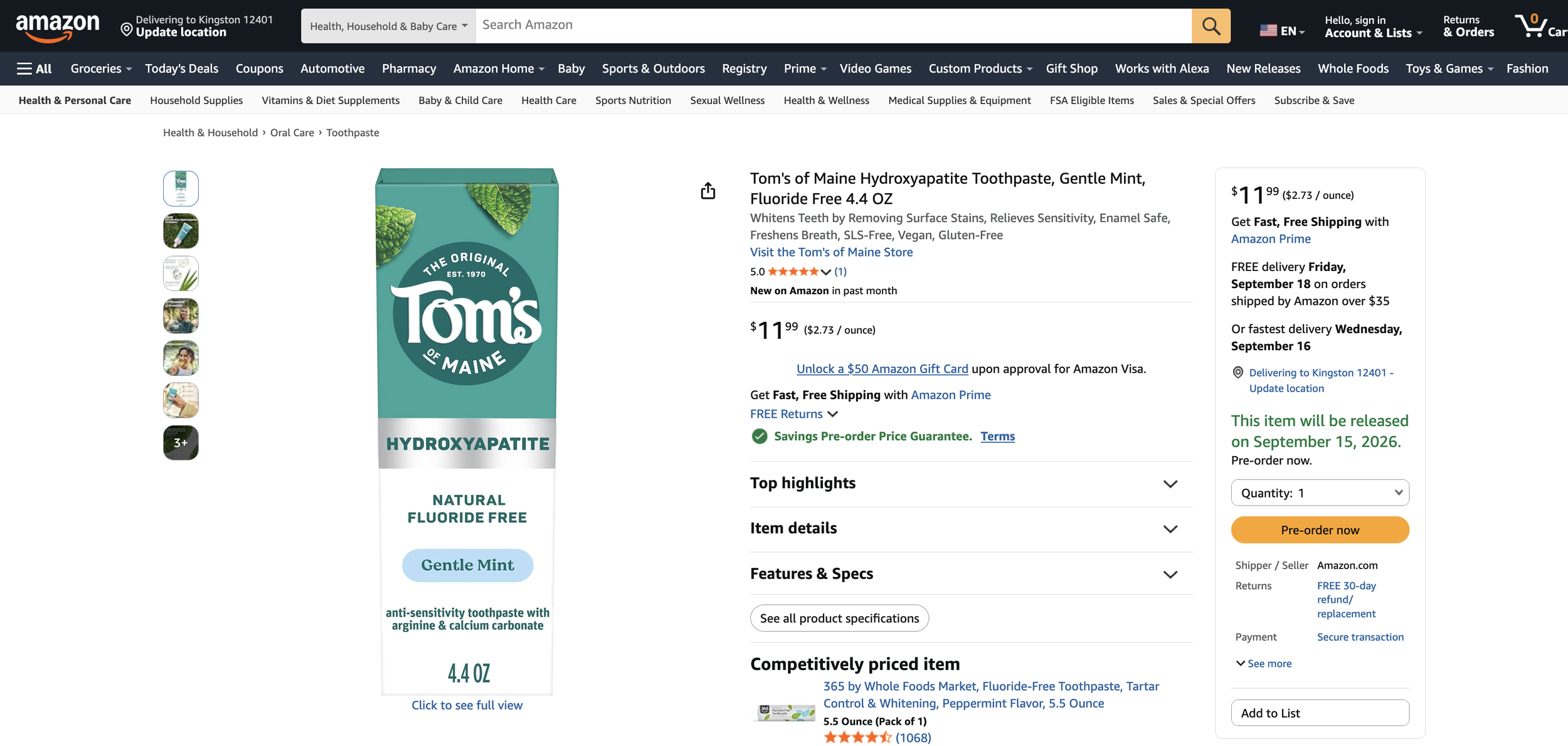Expand the Item details section
Screen dimensions: 1568x746
pyautogui.click(x=970, y=528)
